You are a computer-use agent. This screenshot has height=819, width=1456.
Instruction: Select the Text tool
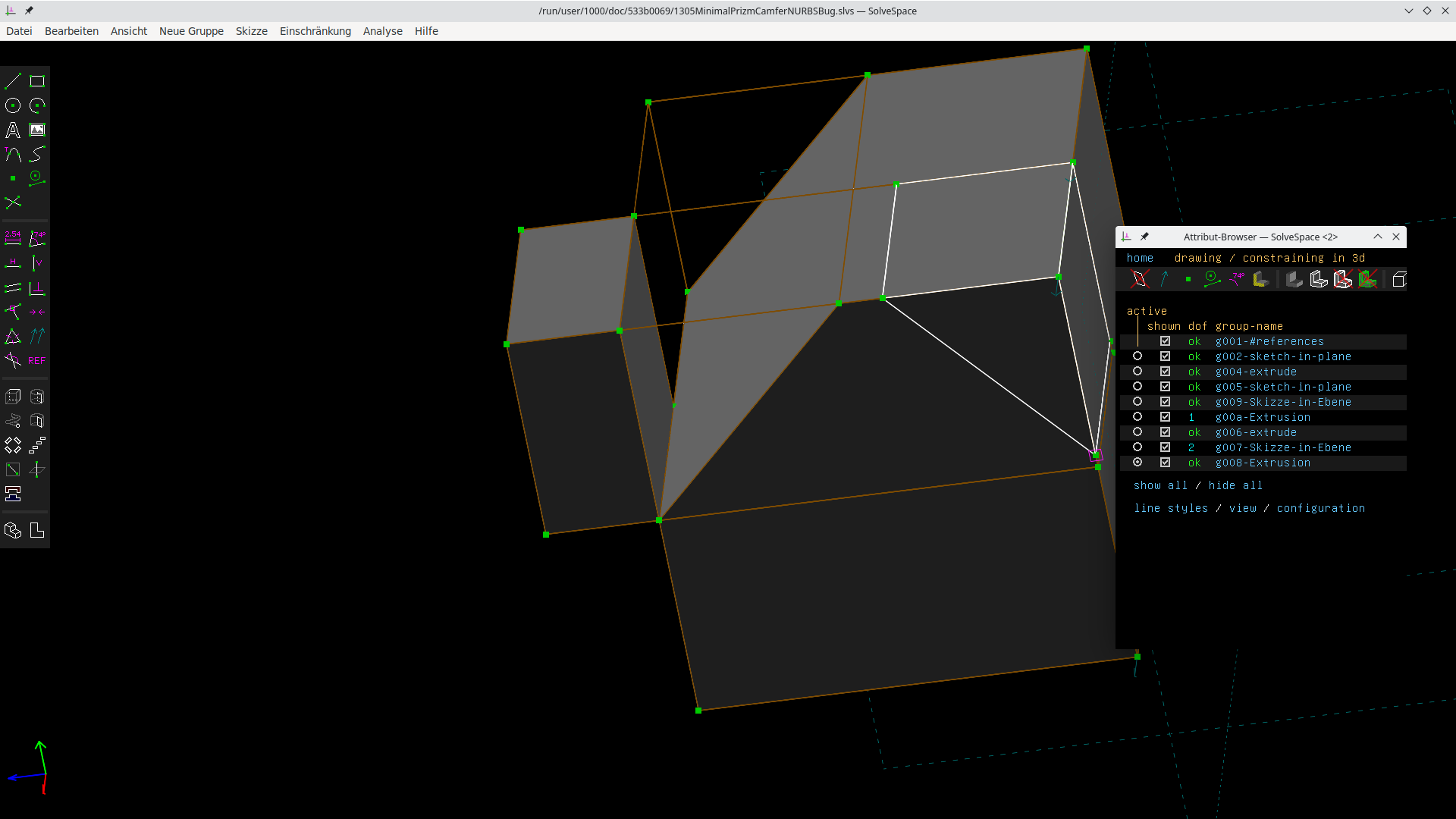coord(12,130)
